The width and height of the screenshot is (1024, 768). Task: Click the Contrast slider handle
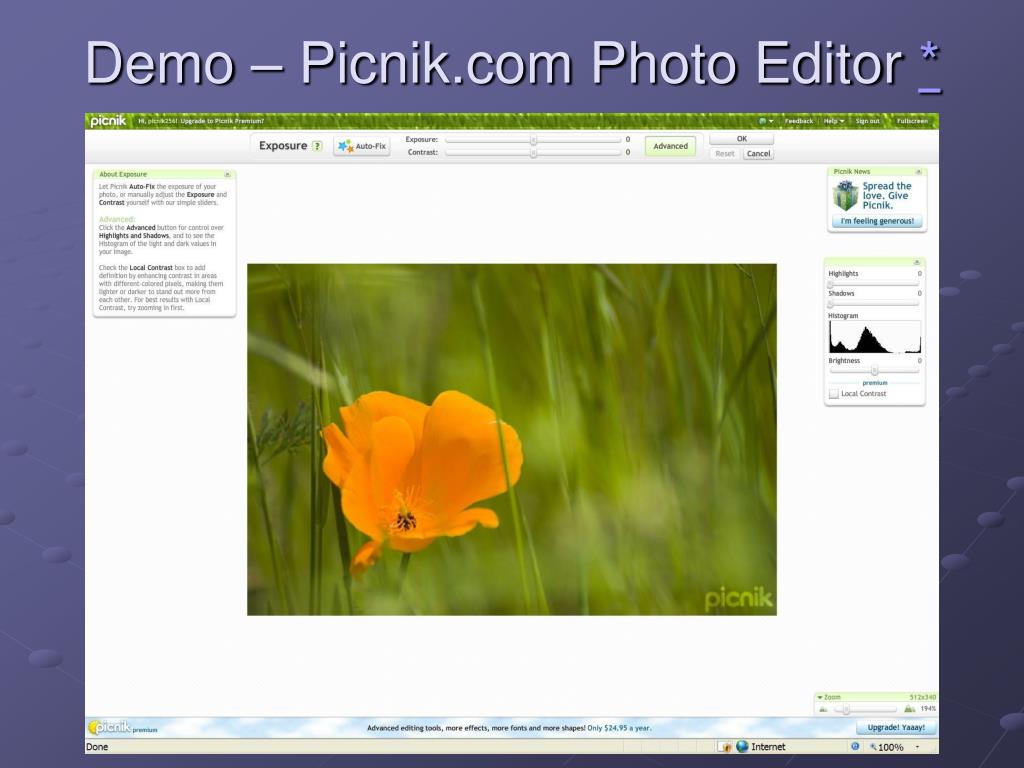(533, 152)
